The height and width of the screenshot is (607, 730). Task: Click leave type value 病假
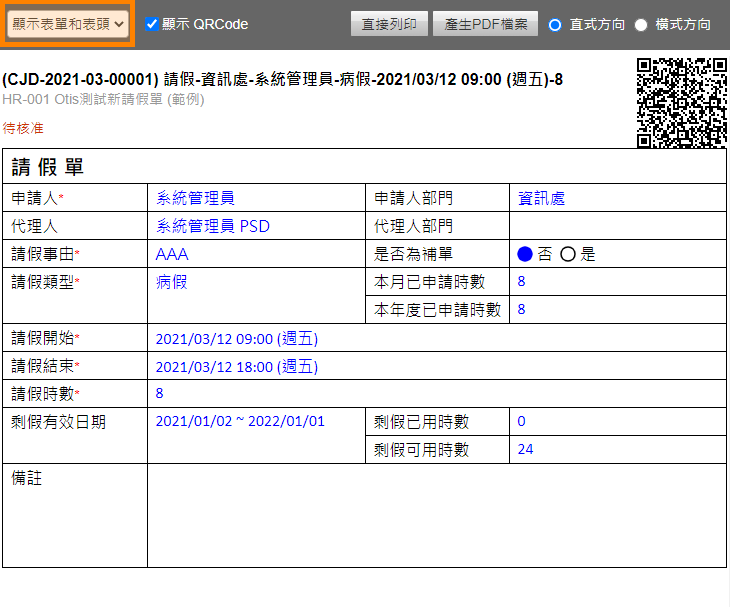(x=171, y=282)
